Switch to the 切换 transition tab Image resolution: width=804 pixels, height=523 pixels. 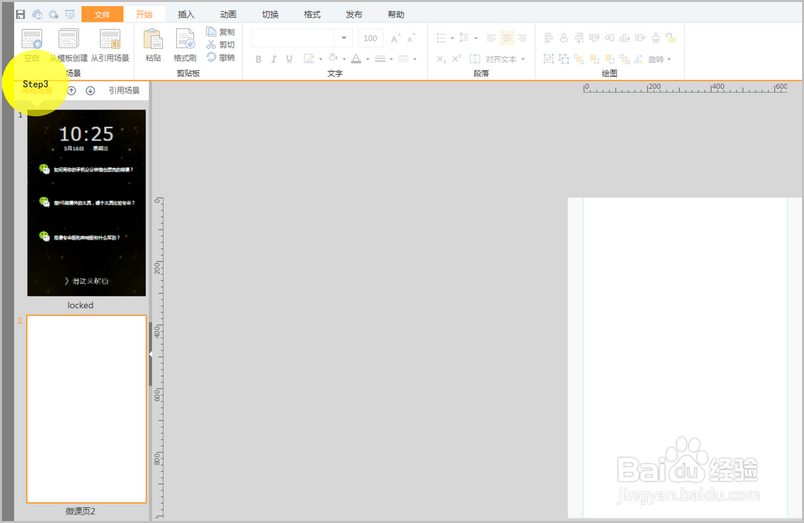click(x=270, y=14)
